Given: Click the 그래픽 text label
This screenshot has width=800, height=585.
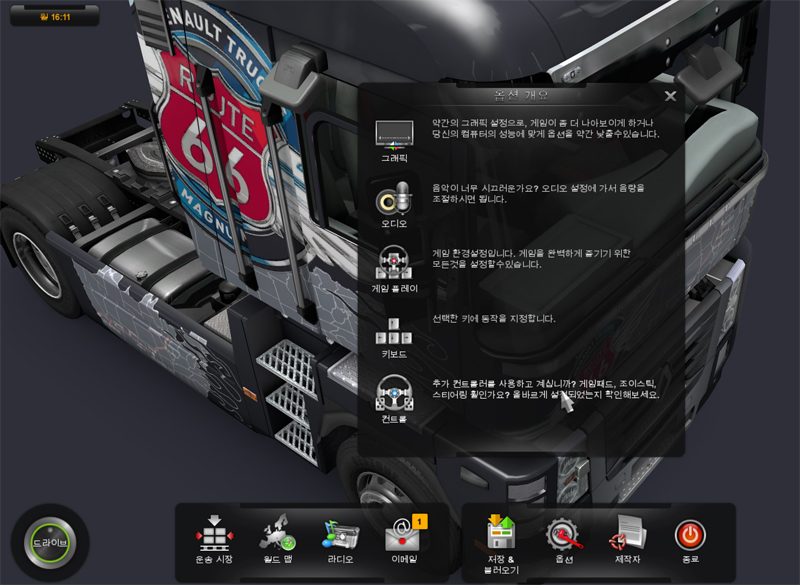Looking at the screenshot, I should [394, 158].
